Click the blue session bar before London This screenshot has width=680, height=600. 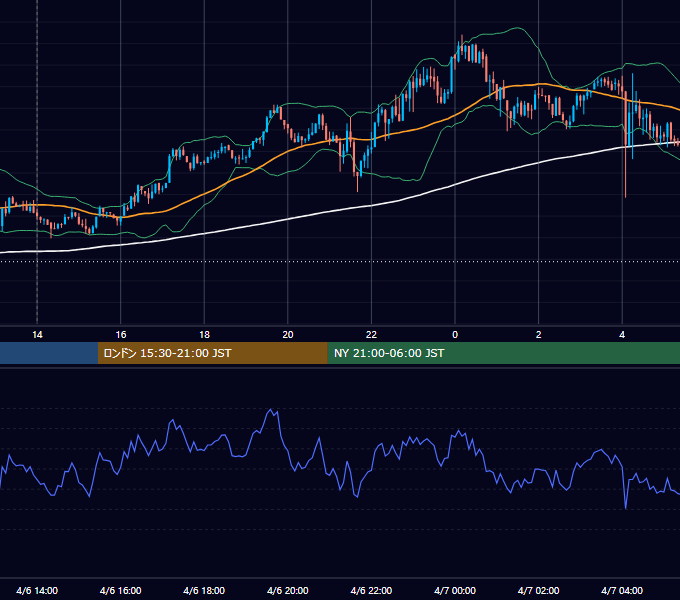(49, 353)
